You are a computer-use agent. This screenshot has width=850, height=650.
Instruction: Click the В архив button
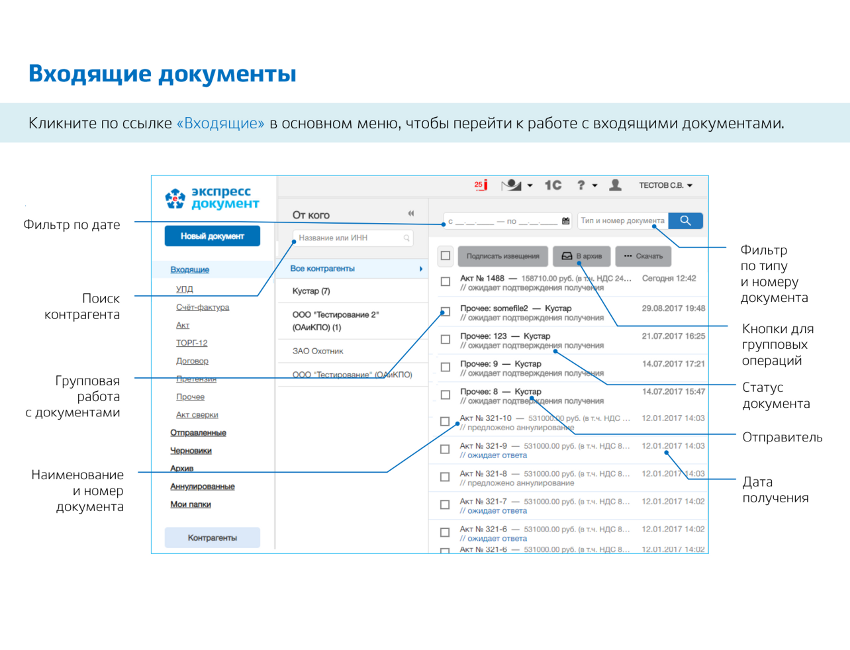pos(582,256)
